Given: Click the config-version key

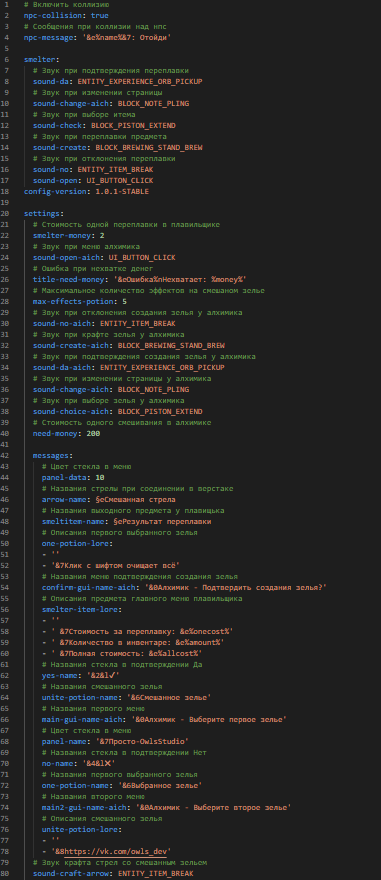Looking at the screenshot, I should pos(55,191).
